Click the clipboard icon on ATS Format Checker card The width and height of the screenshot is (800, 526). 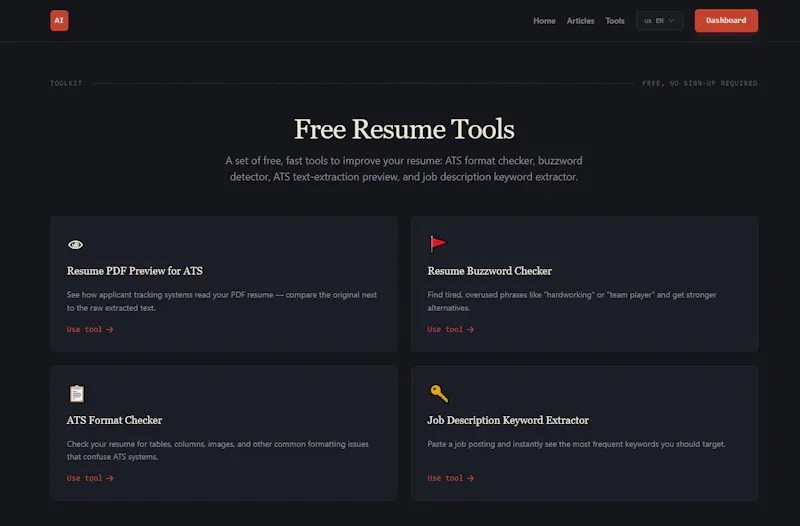77,393
